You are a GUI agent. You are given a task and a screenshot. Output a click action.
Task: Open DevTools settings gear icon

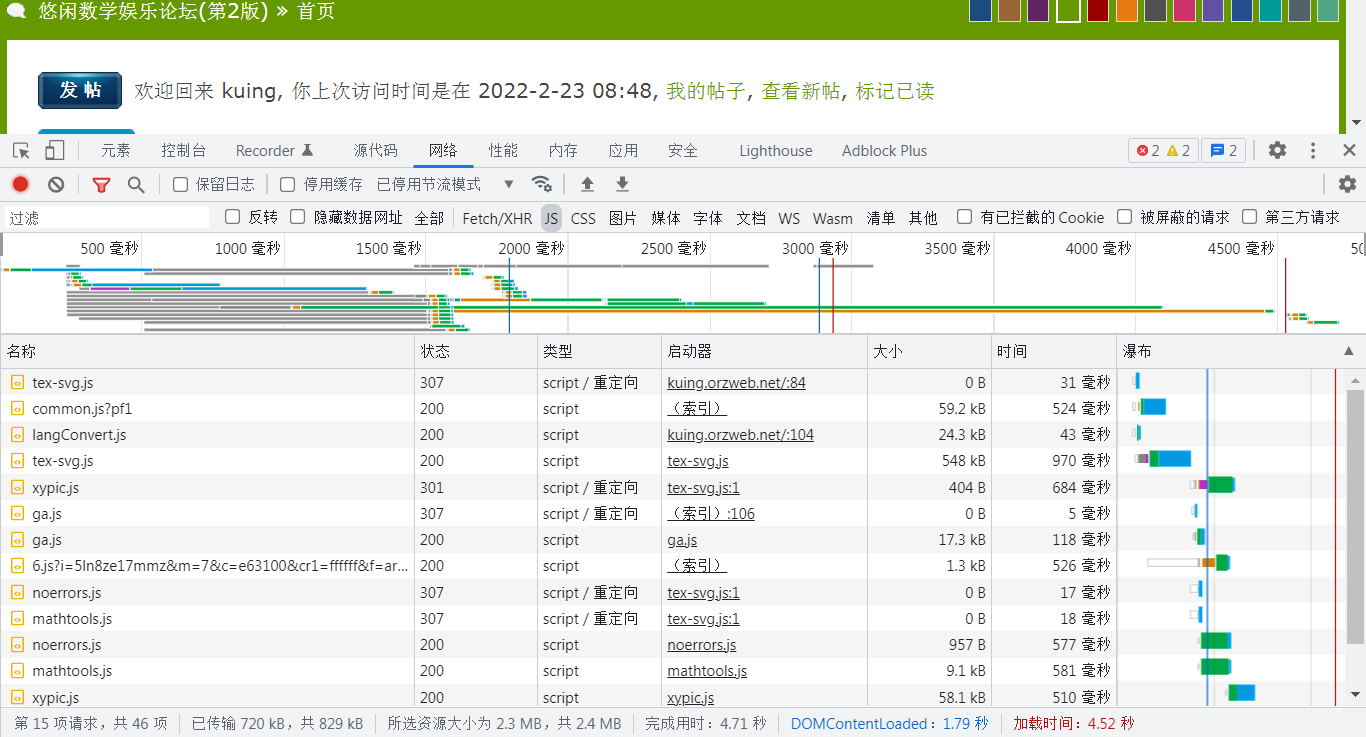[1277, 151]
